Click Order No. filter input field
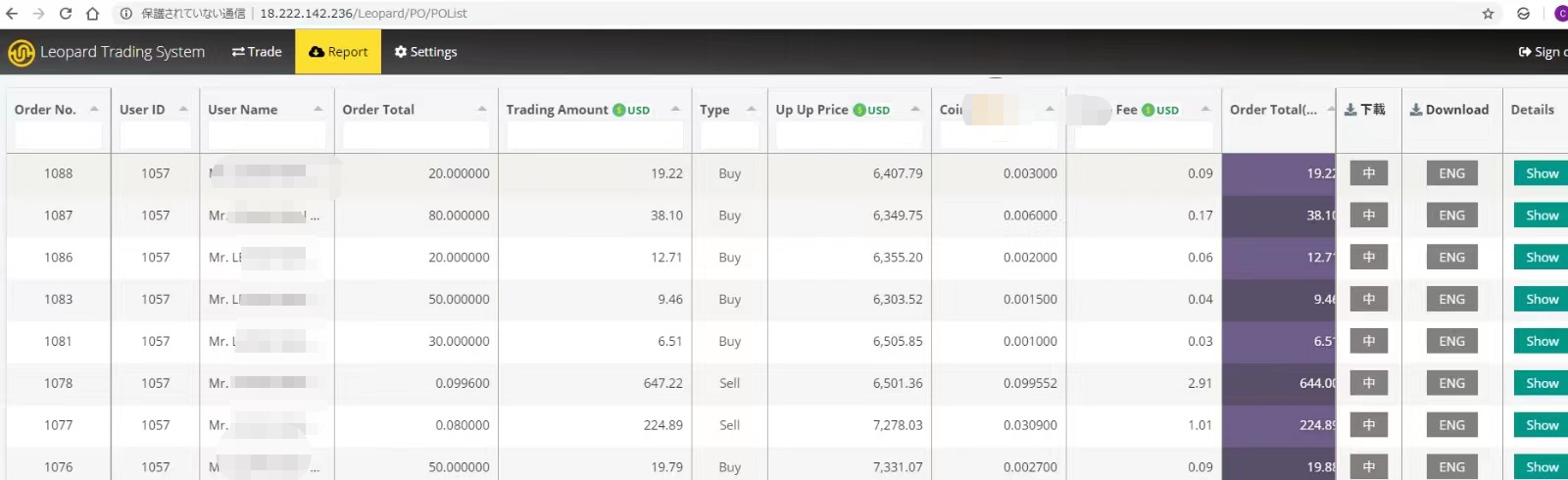This screenshot has width=1568, height=480. click(59, 135)
